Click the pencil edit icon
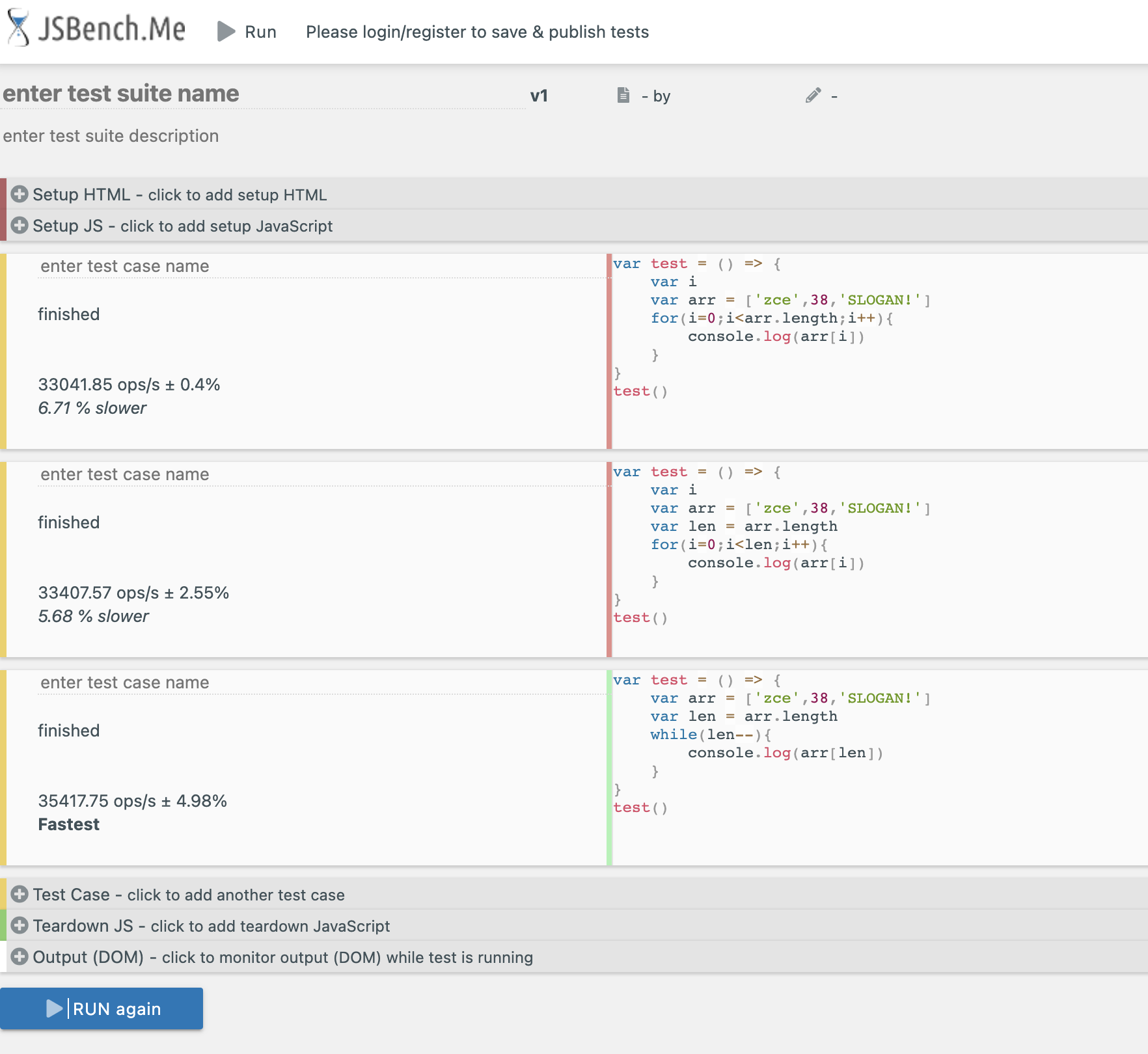1148x1054 pixels. tap(813, 96)
